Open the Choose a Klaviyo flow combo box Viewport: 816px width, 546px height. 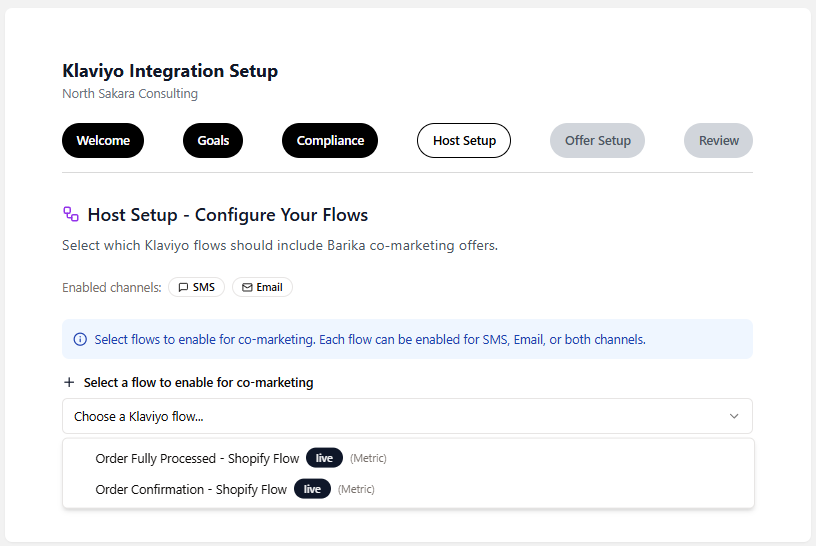(x=400, y=416)
